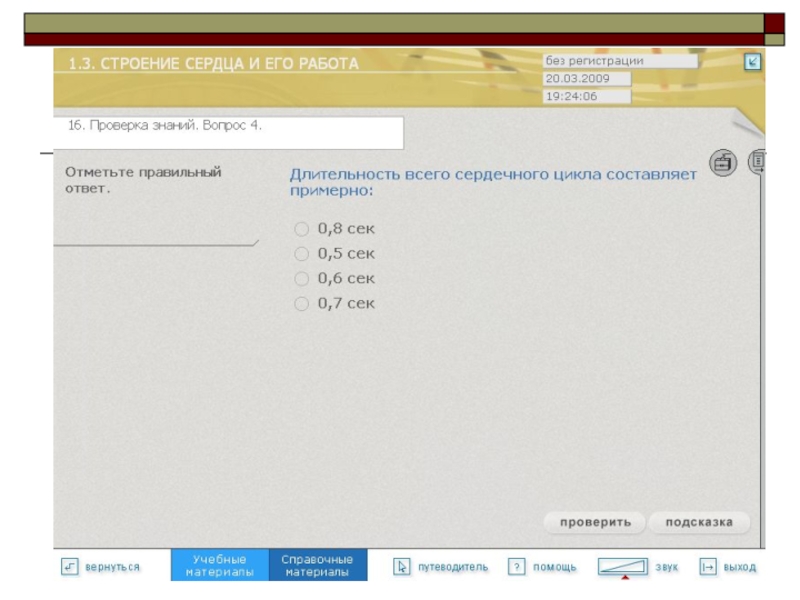Click the выход exit icon
Image resolution: width=800 pixels, height=600 pixels.
708,567
